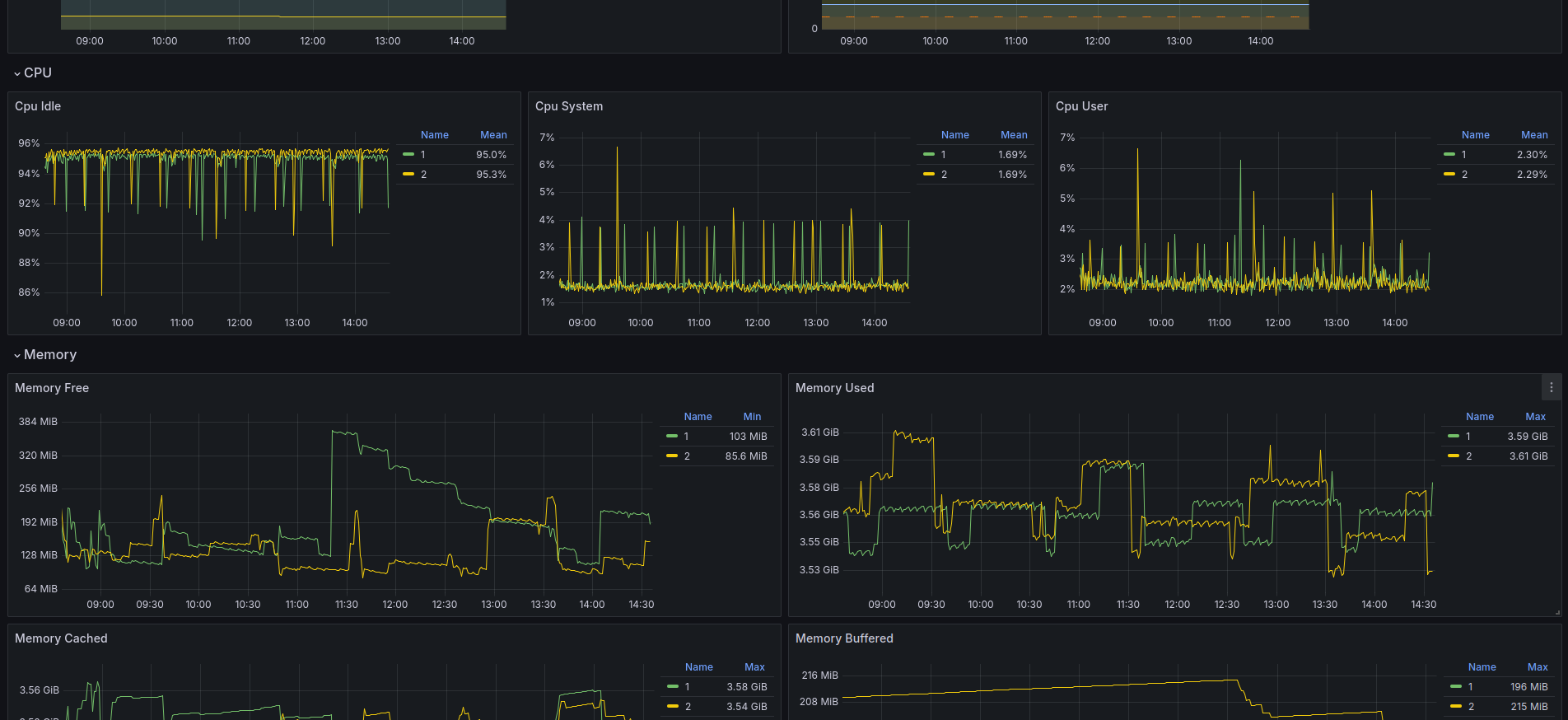
Task: Click green series color icon in Cpu User legend
Action: pos(1449,155)
